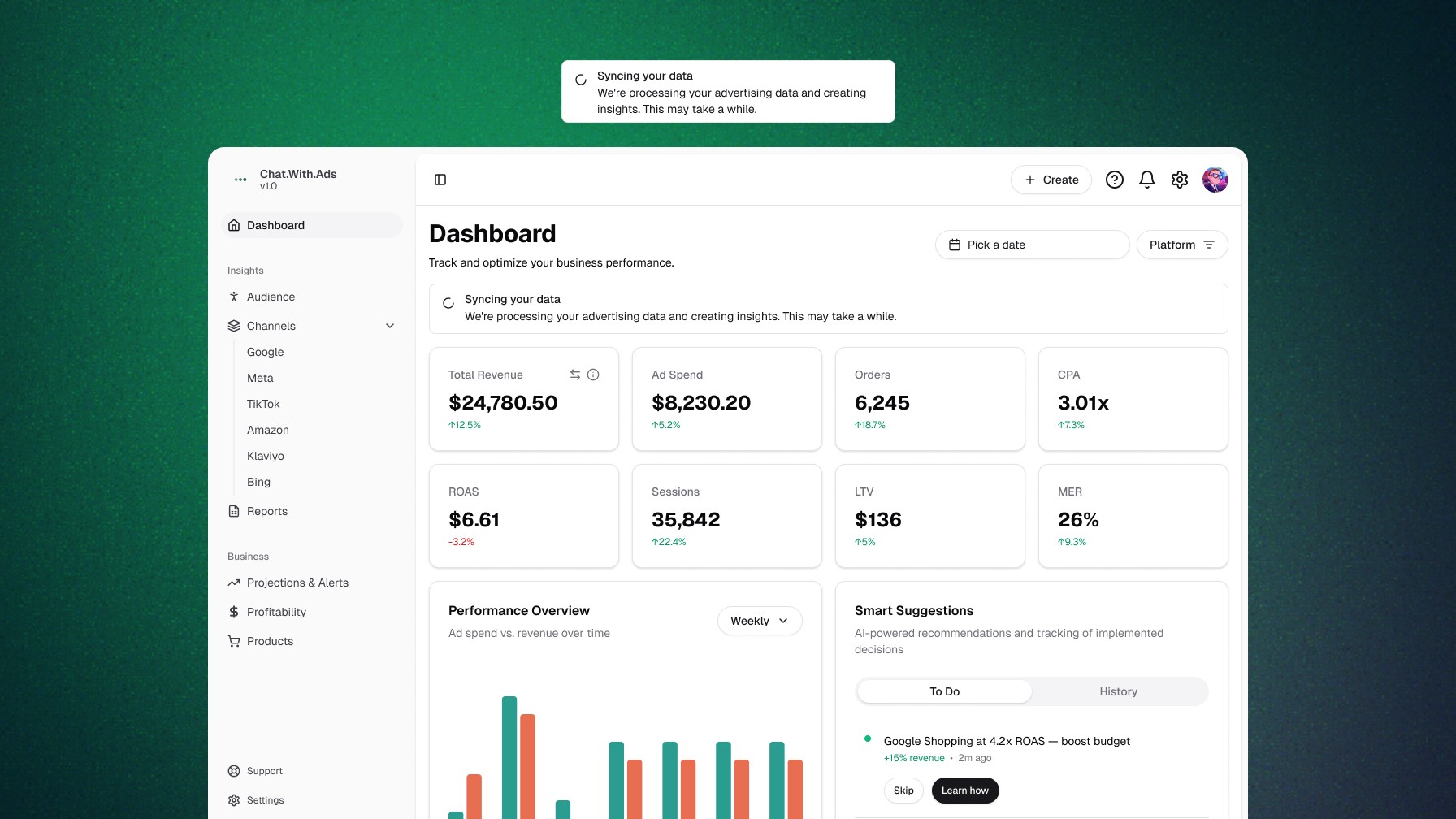Click the Profitability dollar icon
This screenshot has height=819, width=1456.
(x=234, y=612)
